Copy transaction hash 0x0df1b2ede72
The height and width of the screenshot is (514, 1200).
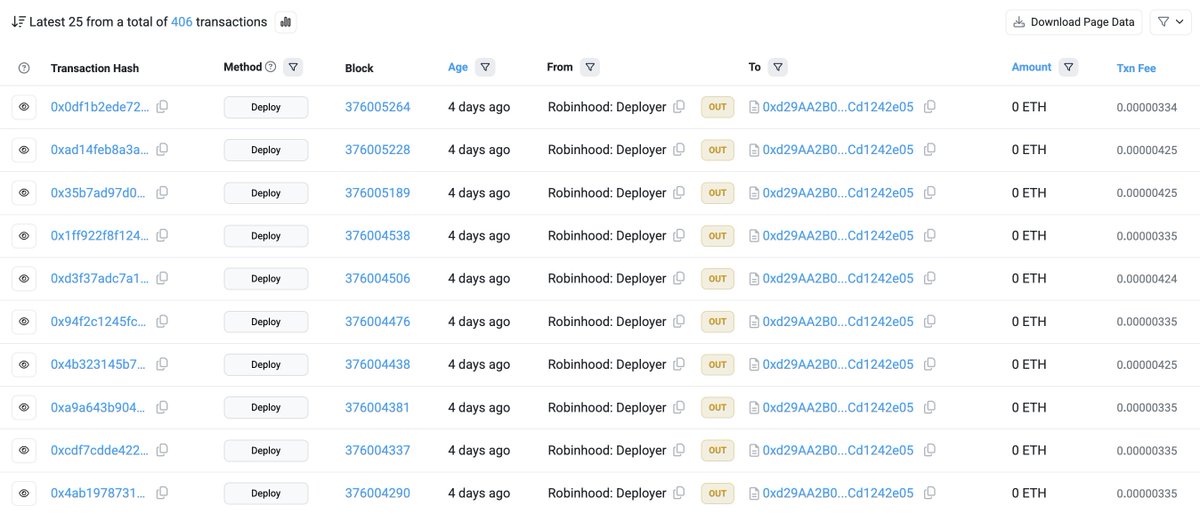[162, 107]
